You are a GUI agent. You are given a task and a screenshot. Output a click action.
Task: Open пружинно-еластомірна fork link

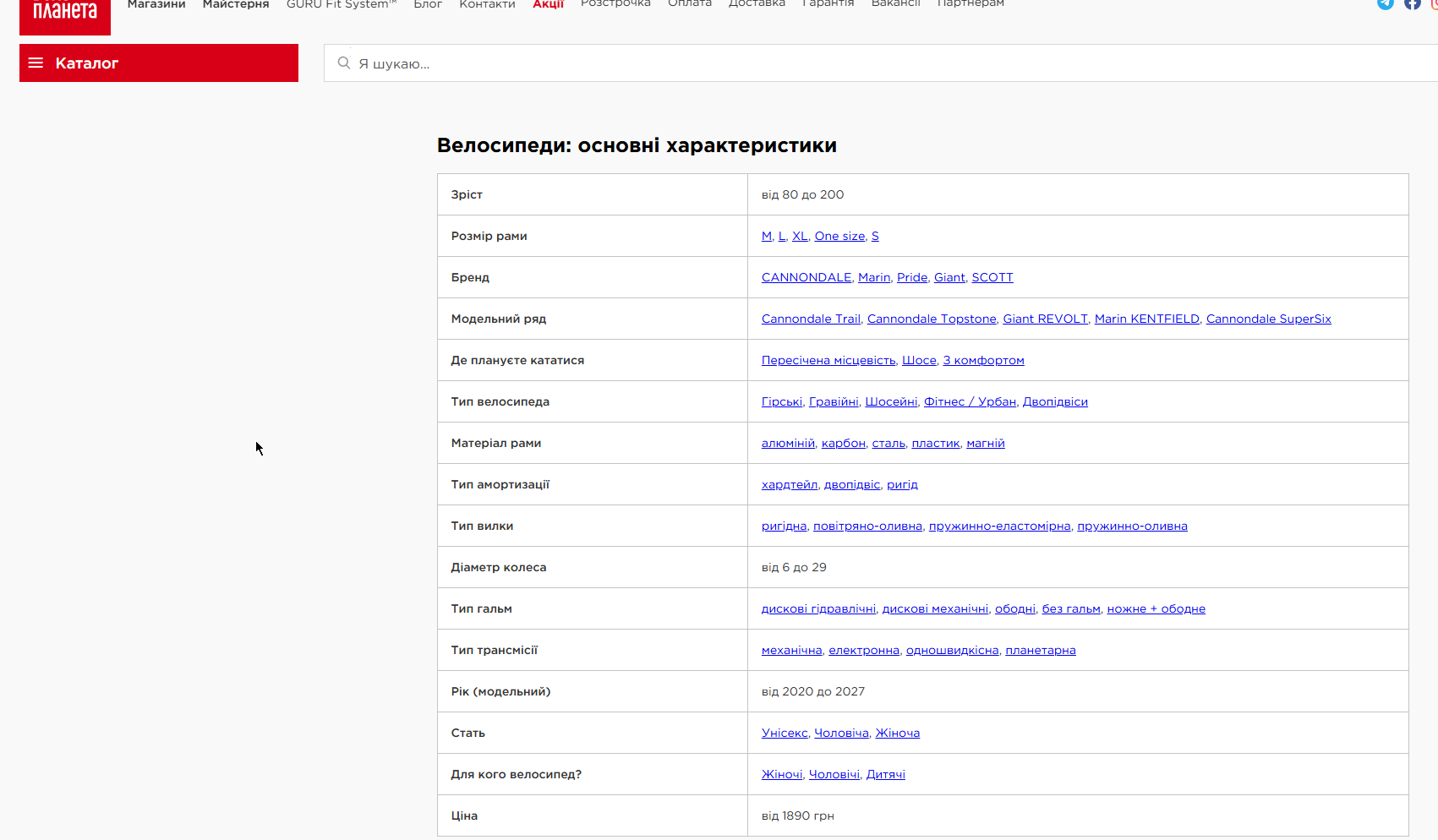[1000, 526]
